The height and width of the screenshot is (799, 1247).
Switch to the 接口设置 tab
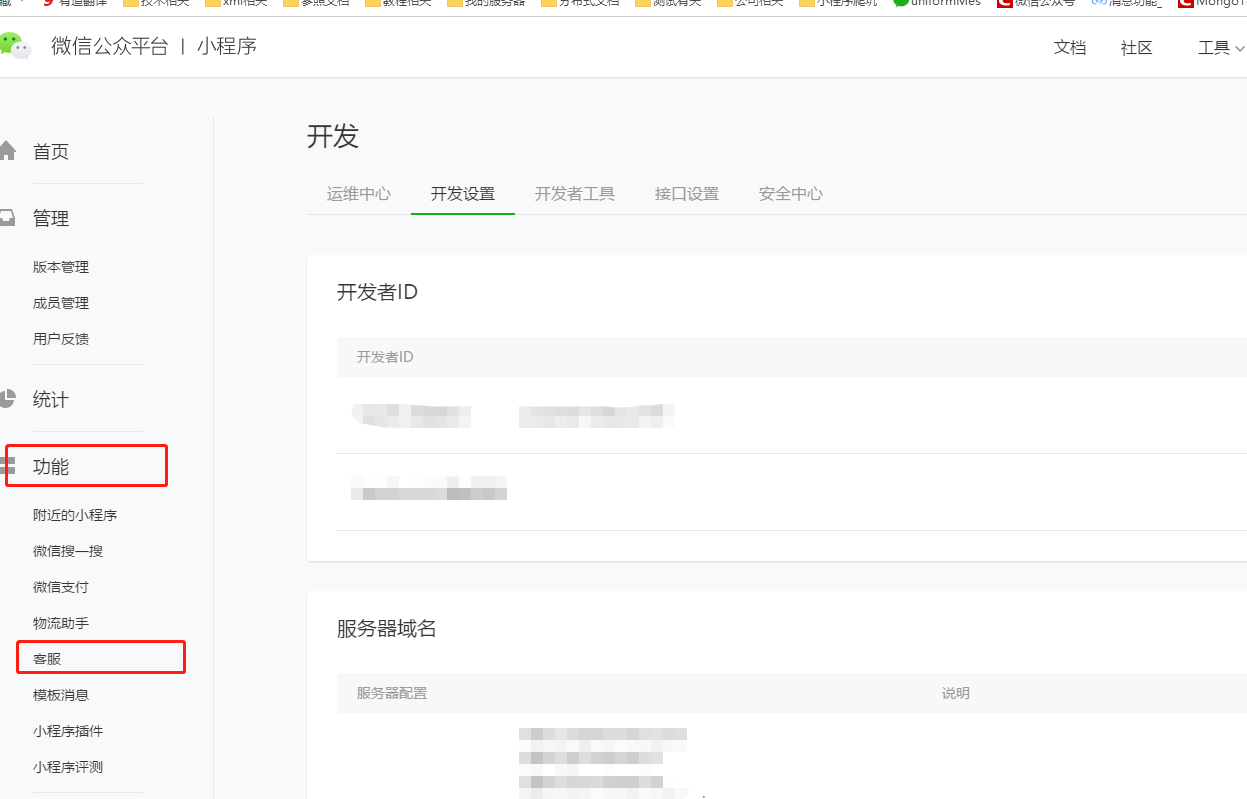(687, 194)
